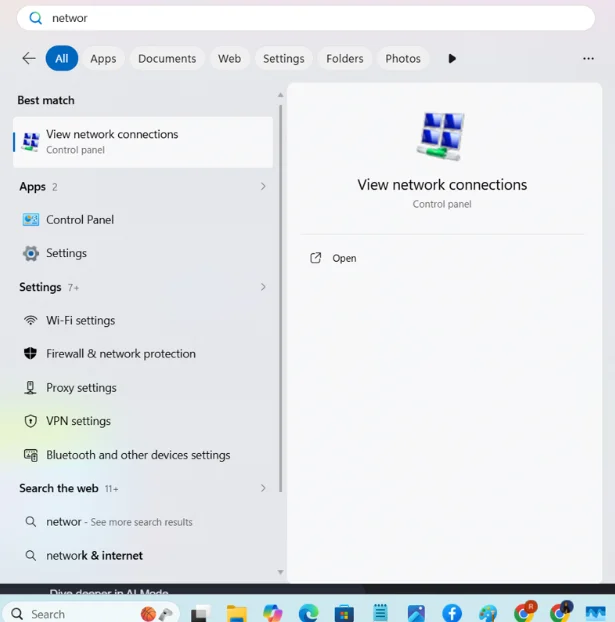Select the All filter tab
Viewport: 615px width, 622px height.
tap(62, 58)
